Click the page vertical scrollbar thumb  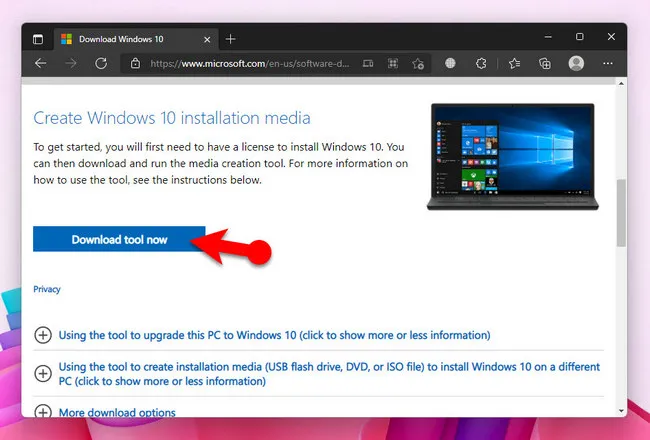pyautogui.click(x=621, y=213)
